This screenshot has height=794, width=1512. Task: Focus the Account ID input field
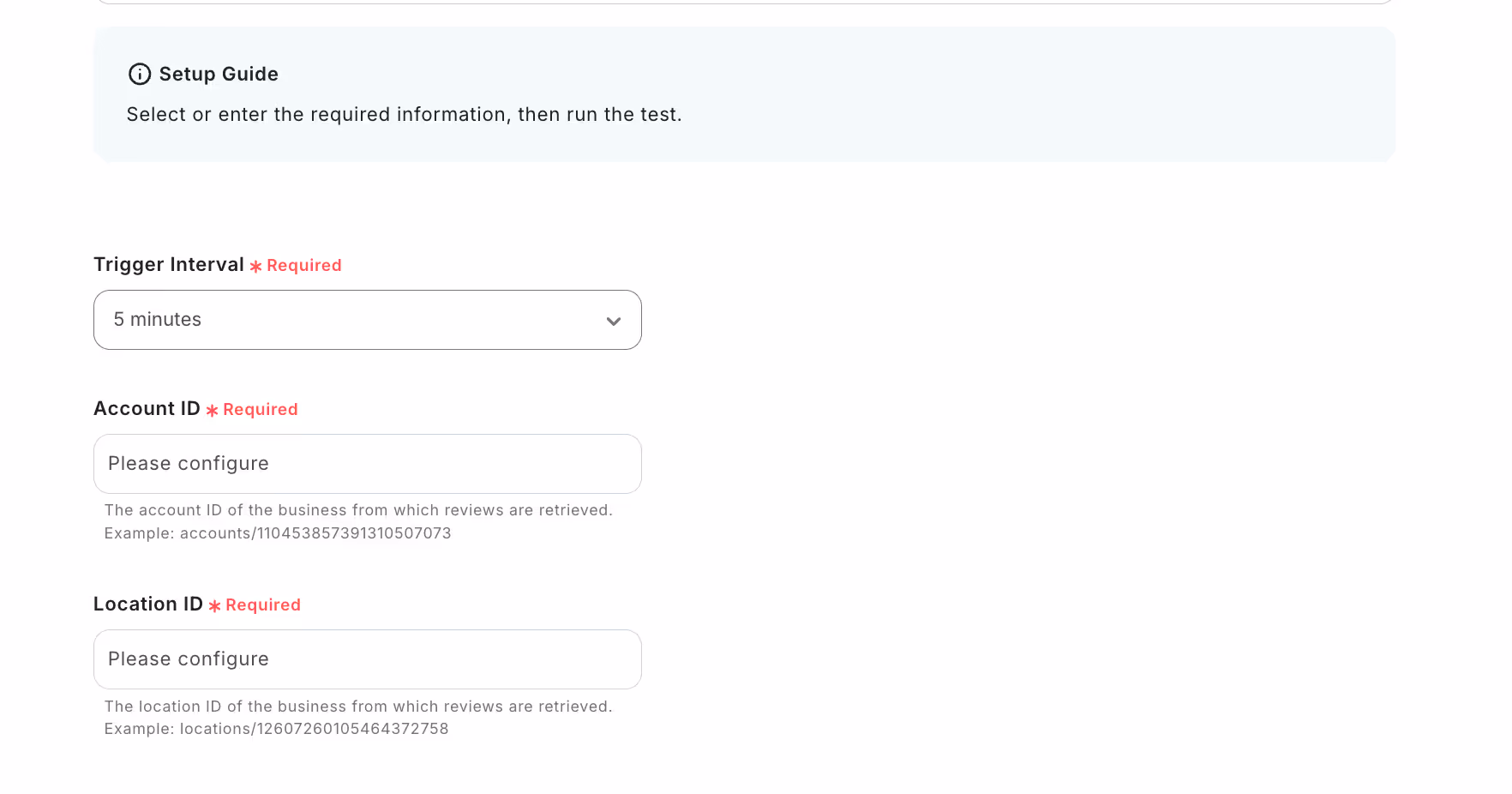368,464
